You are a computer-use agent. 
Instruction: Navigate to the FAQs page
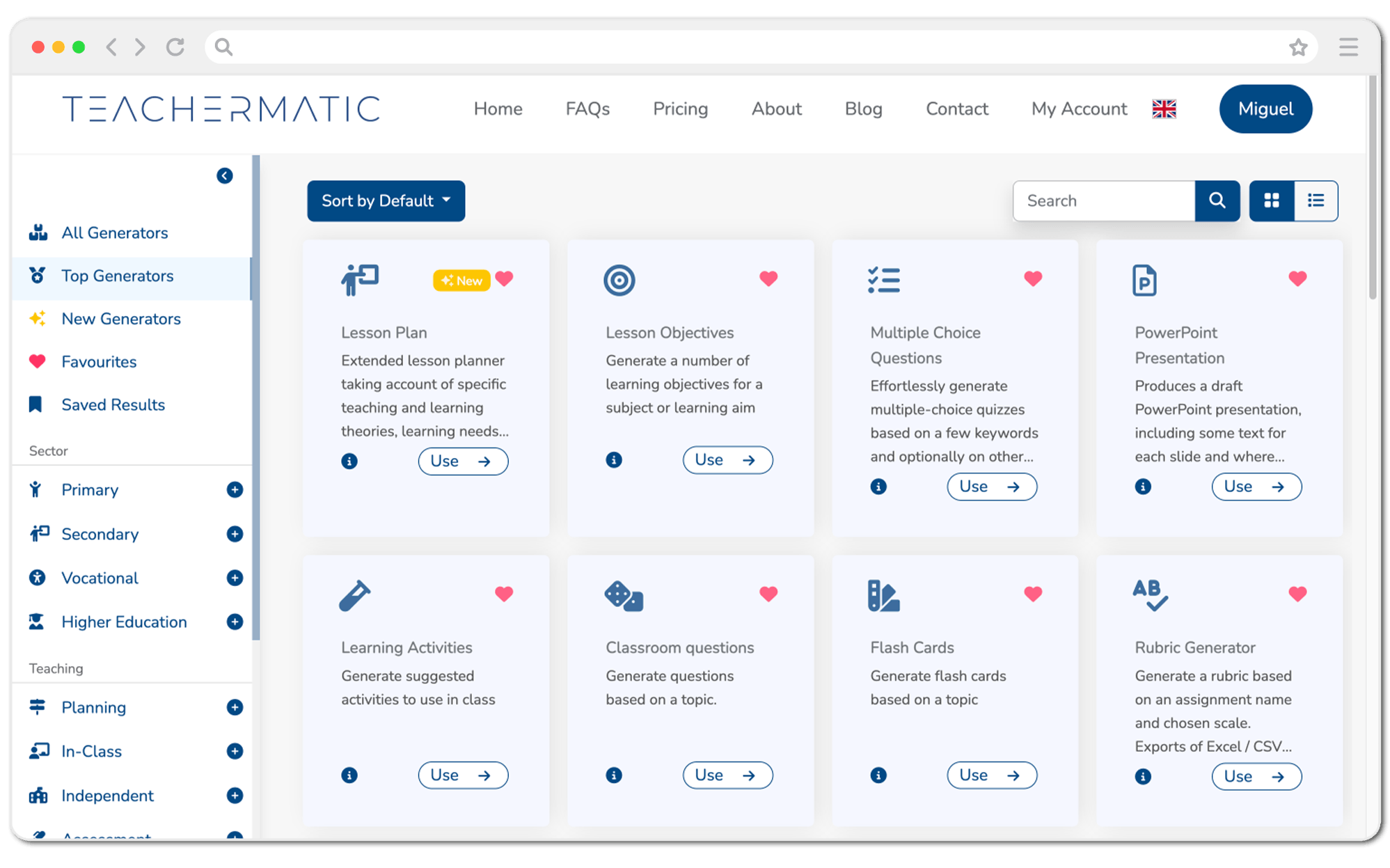(x=587, y=109)
